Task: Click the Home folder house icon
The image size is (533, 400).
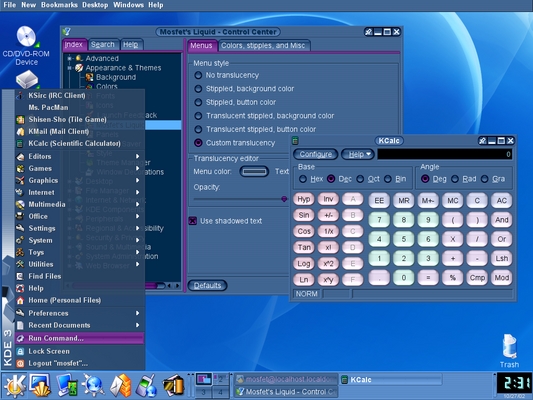Action: click(20, 300)
